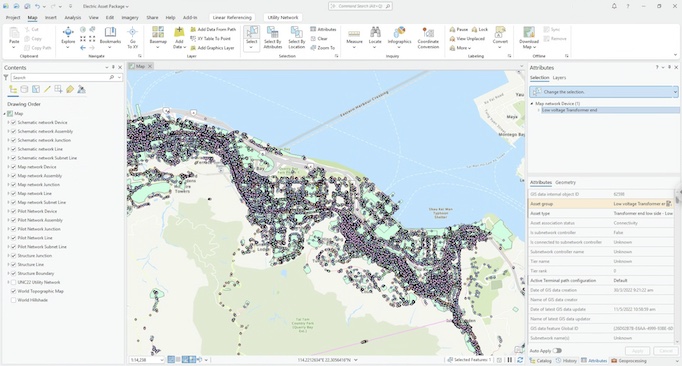
Task: Open the Insert ribbon tab
Action: click(50, 17)
